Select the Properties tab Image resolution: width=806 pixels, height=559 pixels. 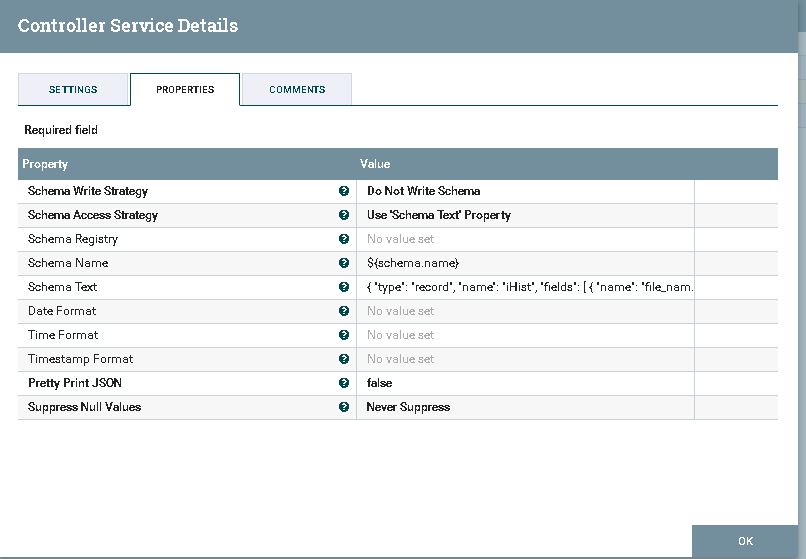coord(185,89)
